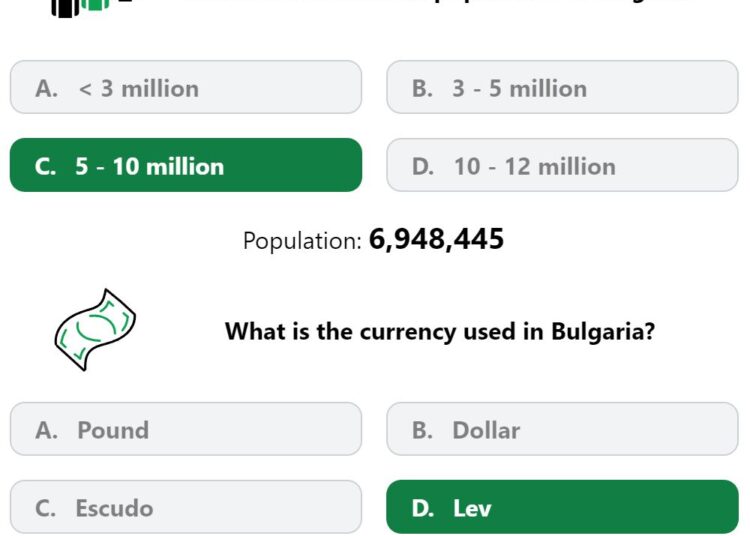Click letter B beside 3 - 5 million
The height and width of the screenshot is (536, 750).
(422, 88)
